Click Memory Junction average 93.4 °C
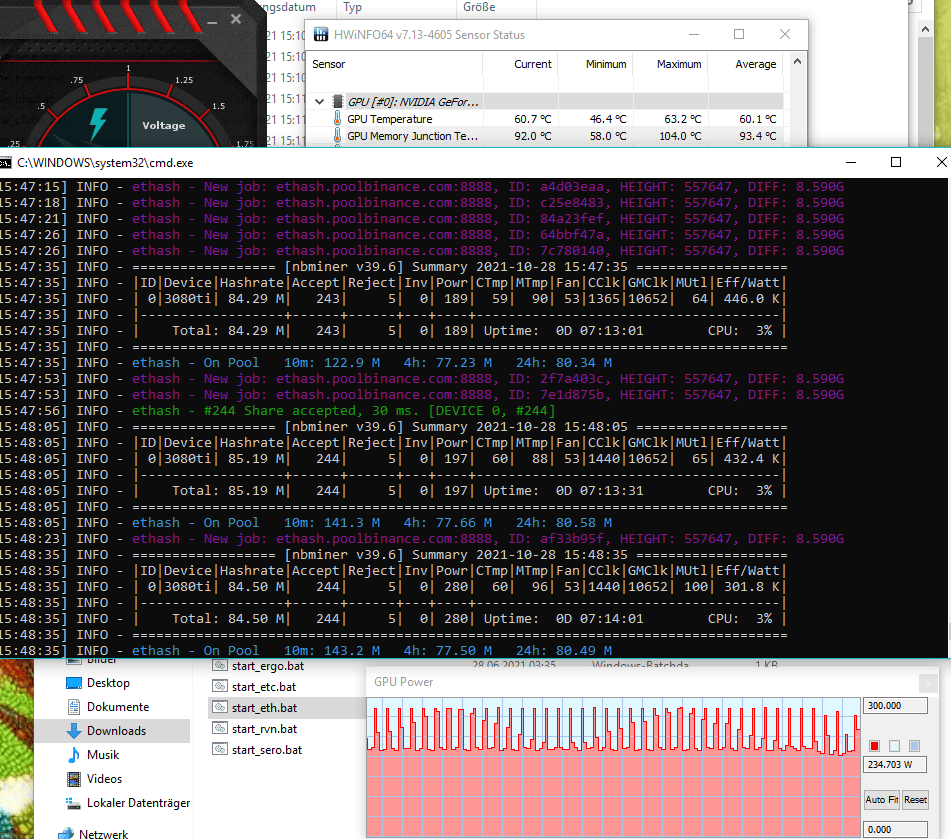 tap(758, 136)
